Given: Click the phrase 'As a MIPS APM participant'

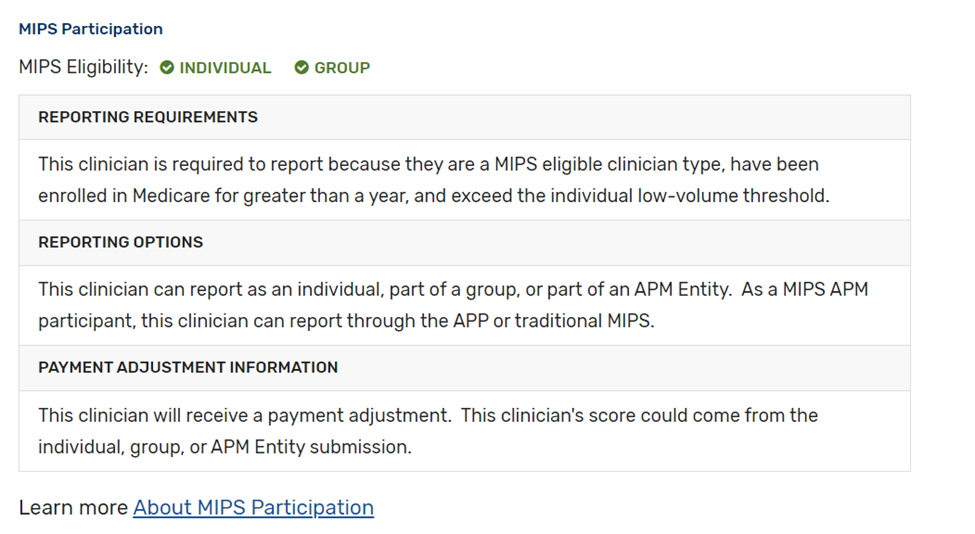Looking at the screenshot, I should (x=453, y=305).
